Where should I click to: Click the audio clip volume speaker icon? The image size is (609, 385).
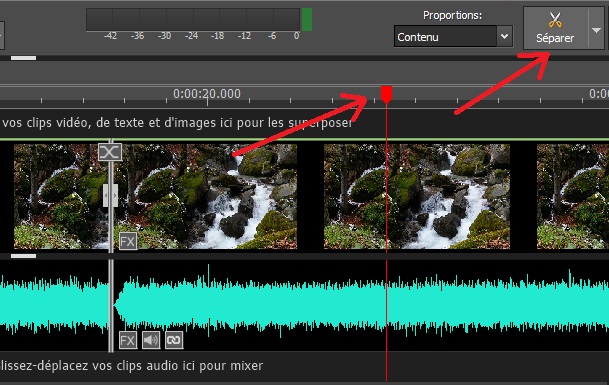coord(151,341)
